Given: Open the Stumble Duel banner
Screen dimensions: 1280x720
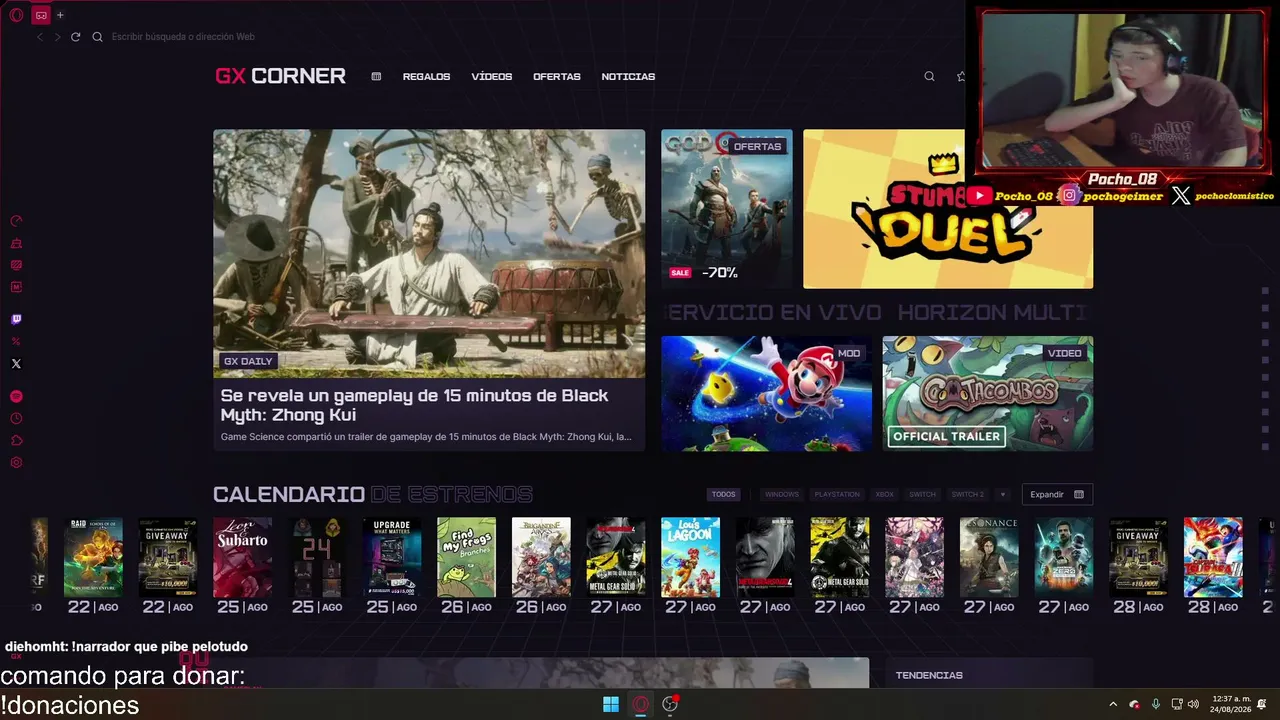Looking at the screenshot, I should [948, 209].
